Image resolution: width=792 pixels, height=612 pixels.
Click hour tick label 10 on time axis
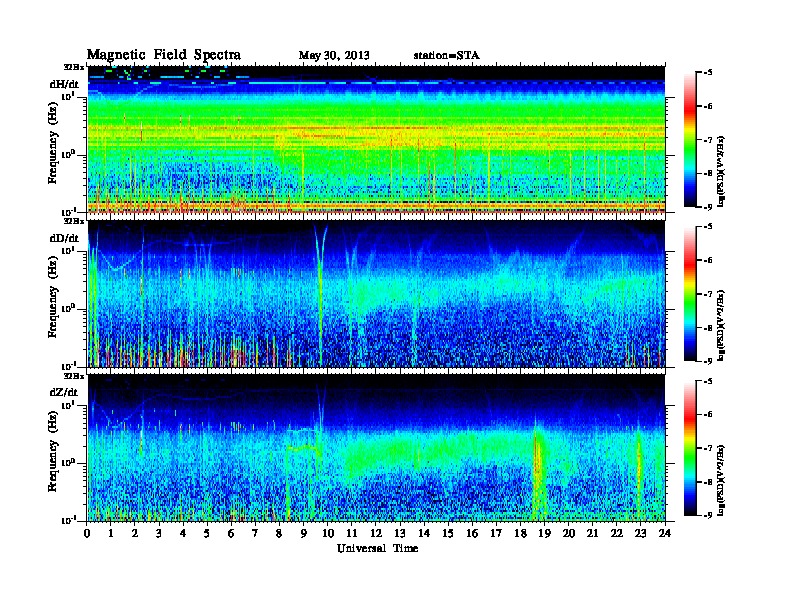click(328, 533)
